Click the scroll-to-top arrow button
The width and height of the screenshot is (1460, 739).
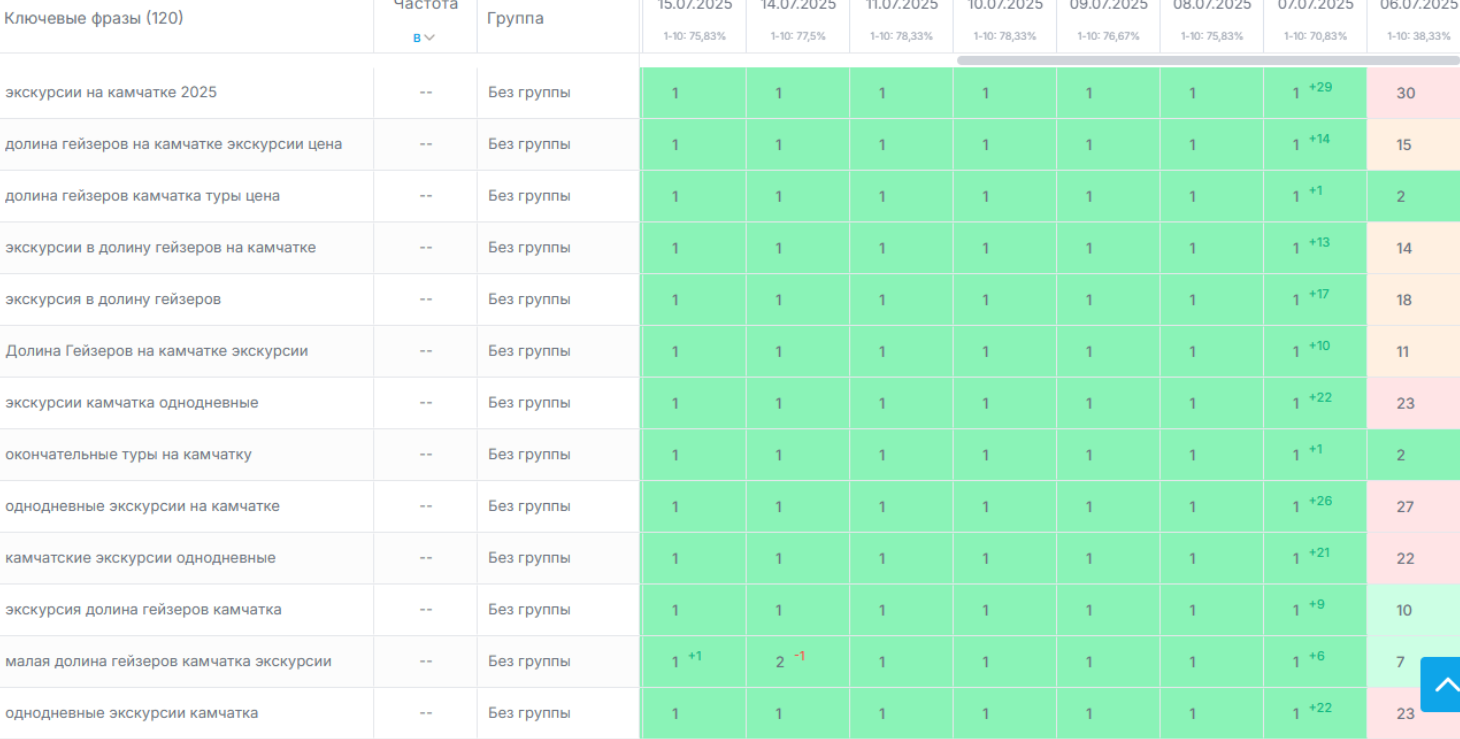click(1442, 685)
